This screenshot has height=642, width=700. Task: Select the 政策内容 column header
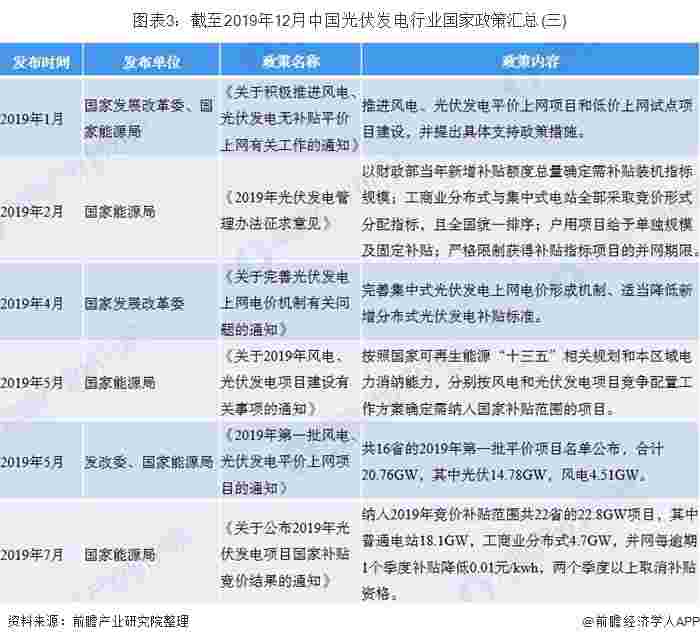[530, 61]
